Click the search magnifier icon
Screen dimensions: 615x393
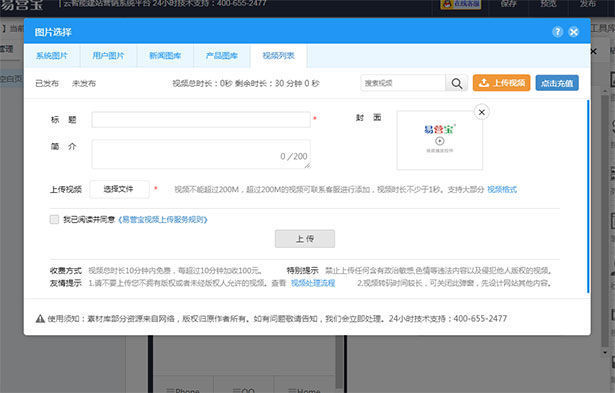pos(457,83)
